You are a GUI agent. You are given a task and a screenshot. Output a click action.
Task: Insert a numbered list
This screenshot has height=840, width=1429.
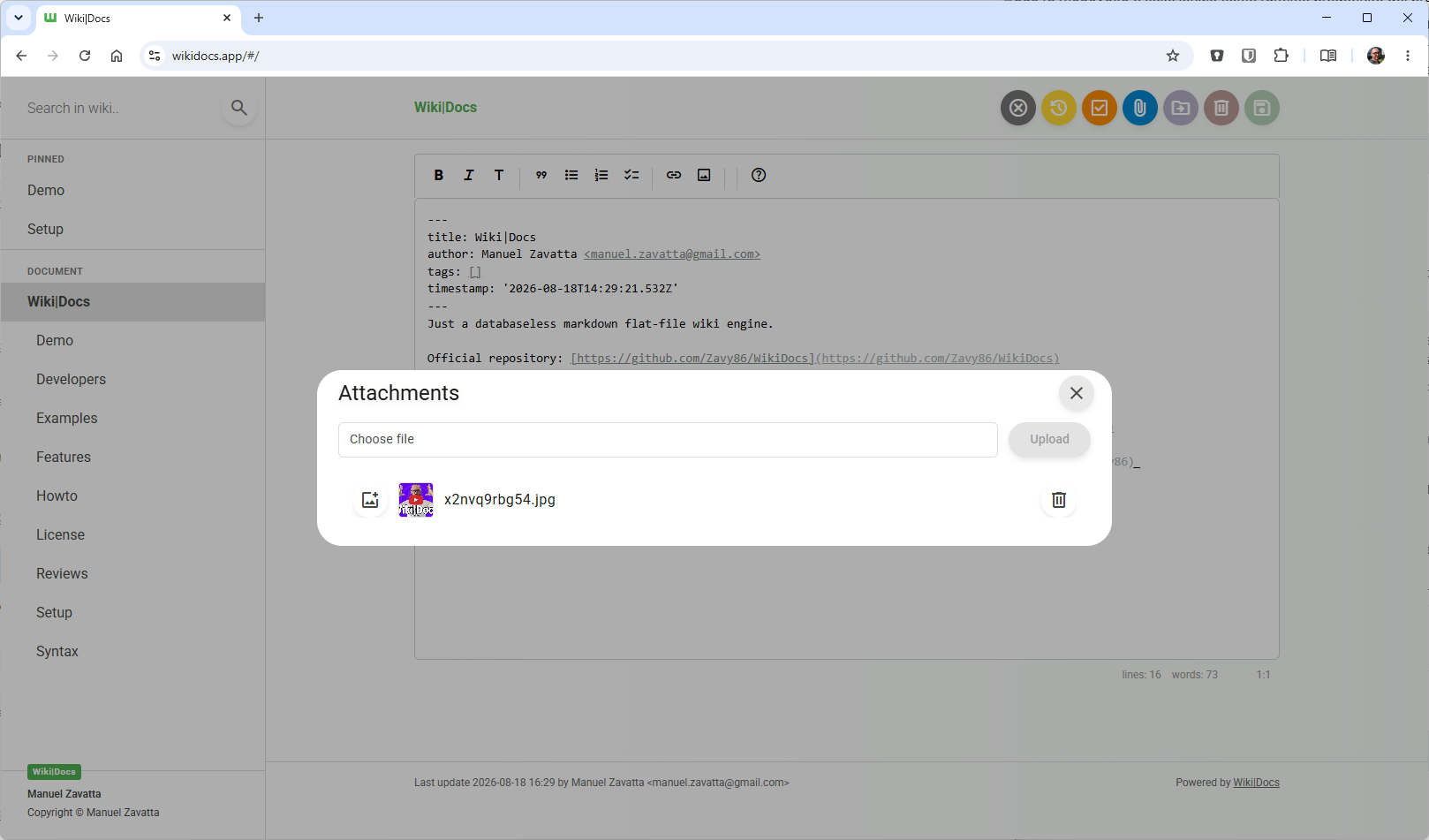pos(601,175)
